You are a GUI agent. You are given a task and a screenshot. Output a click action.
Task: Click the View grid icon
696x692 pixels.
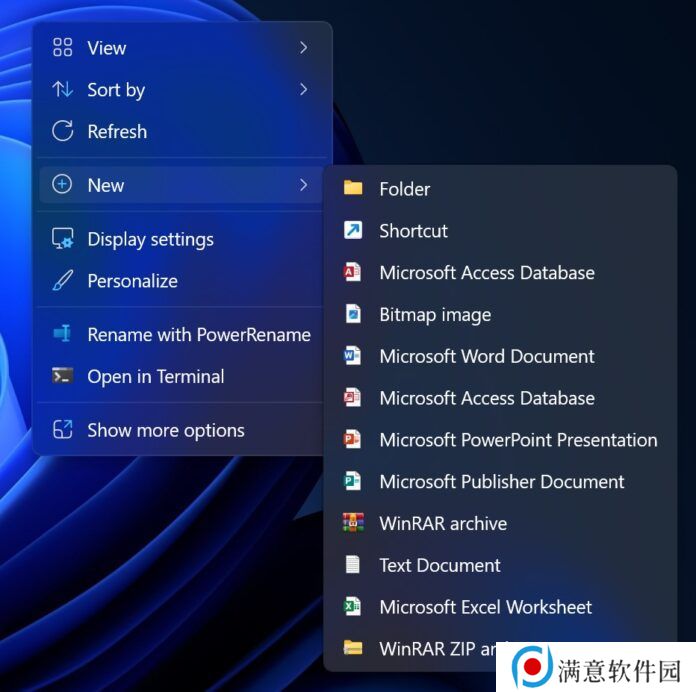click(x=62, y=47)
